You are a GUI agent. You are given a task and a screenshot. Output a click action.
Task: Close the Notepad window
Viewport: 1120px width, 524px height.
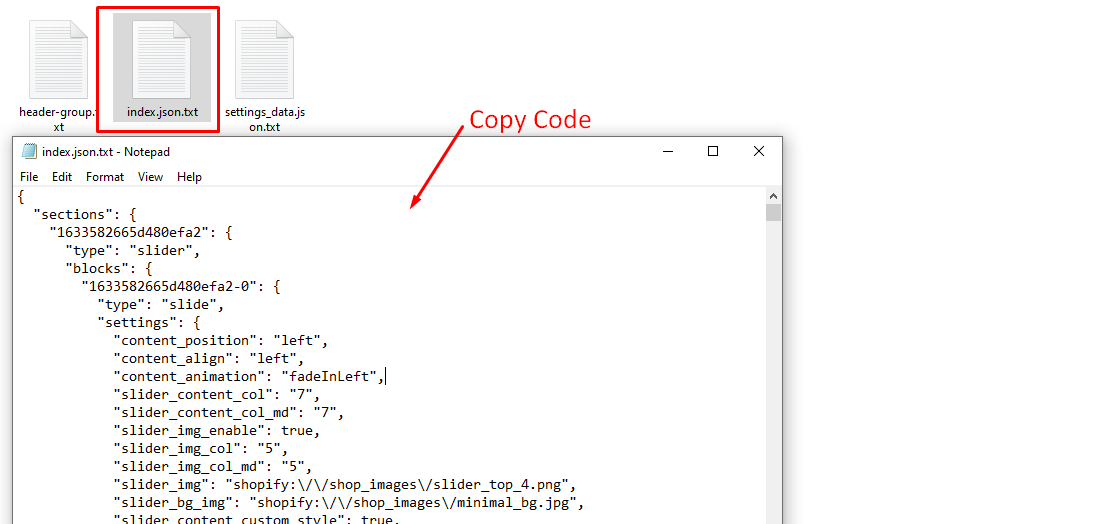coord(759,152)
